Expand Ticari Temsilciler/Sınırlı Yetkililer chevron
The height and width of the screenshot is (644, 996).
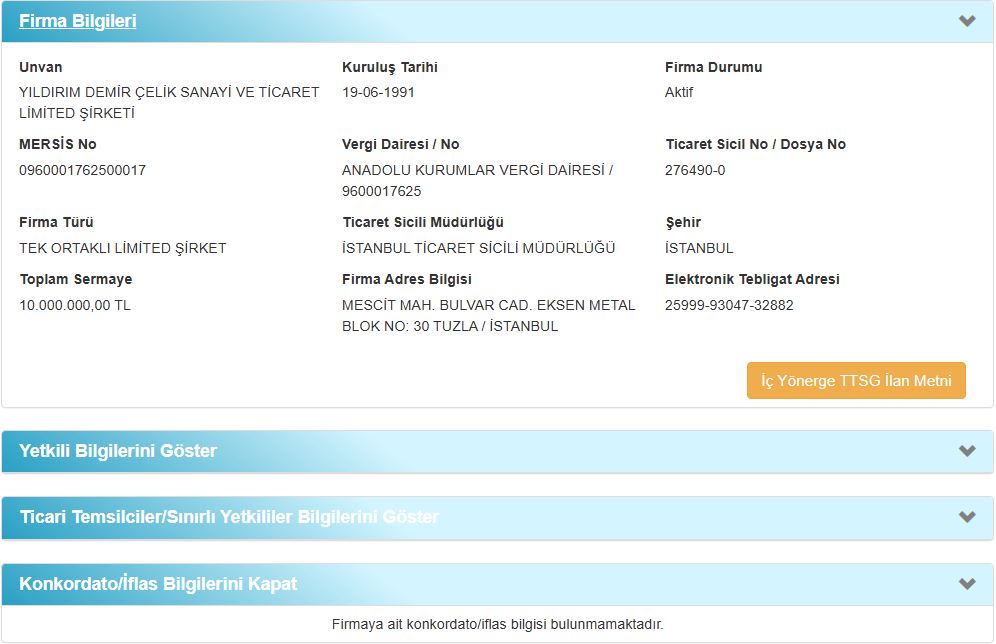point(967,517)
